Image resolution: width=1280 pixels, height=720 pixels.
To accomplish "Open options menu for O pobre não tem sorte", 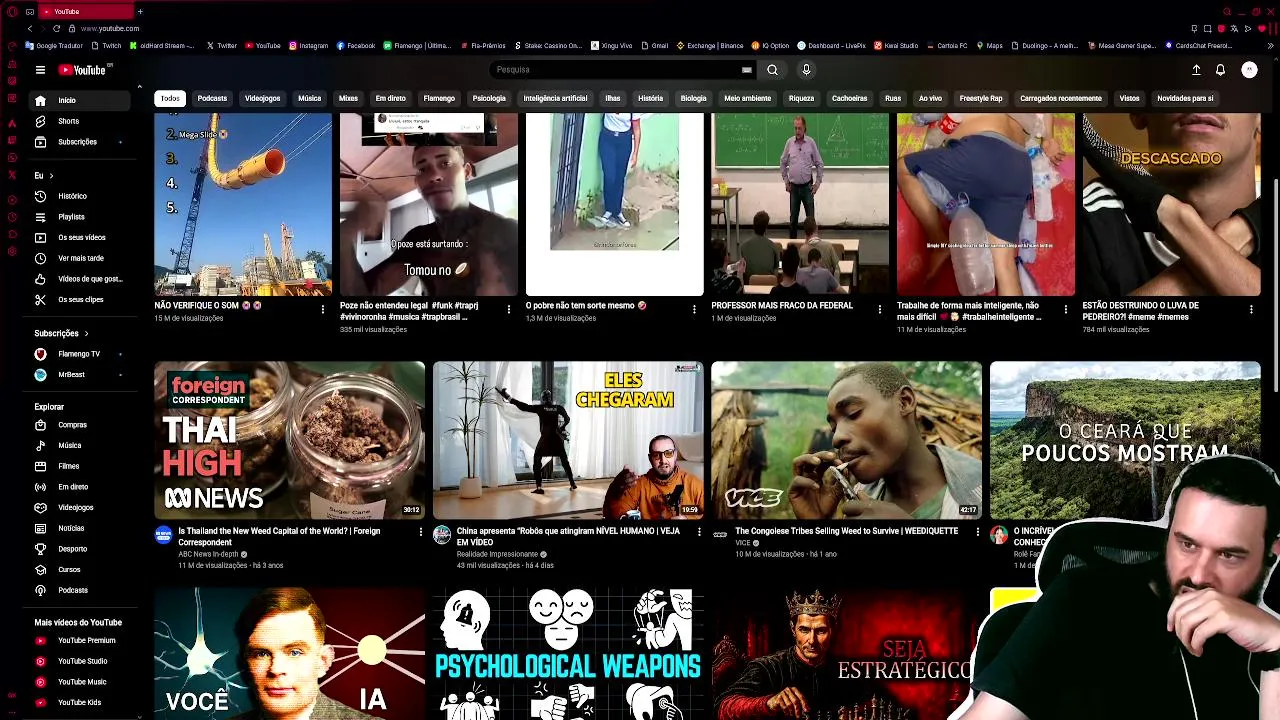I will click(694, 310).
